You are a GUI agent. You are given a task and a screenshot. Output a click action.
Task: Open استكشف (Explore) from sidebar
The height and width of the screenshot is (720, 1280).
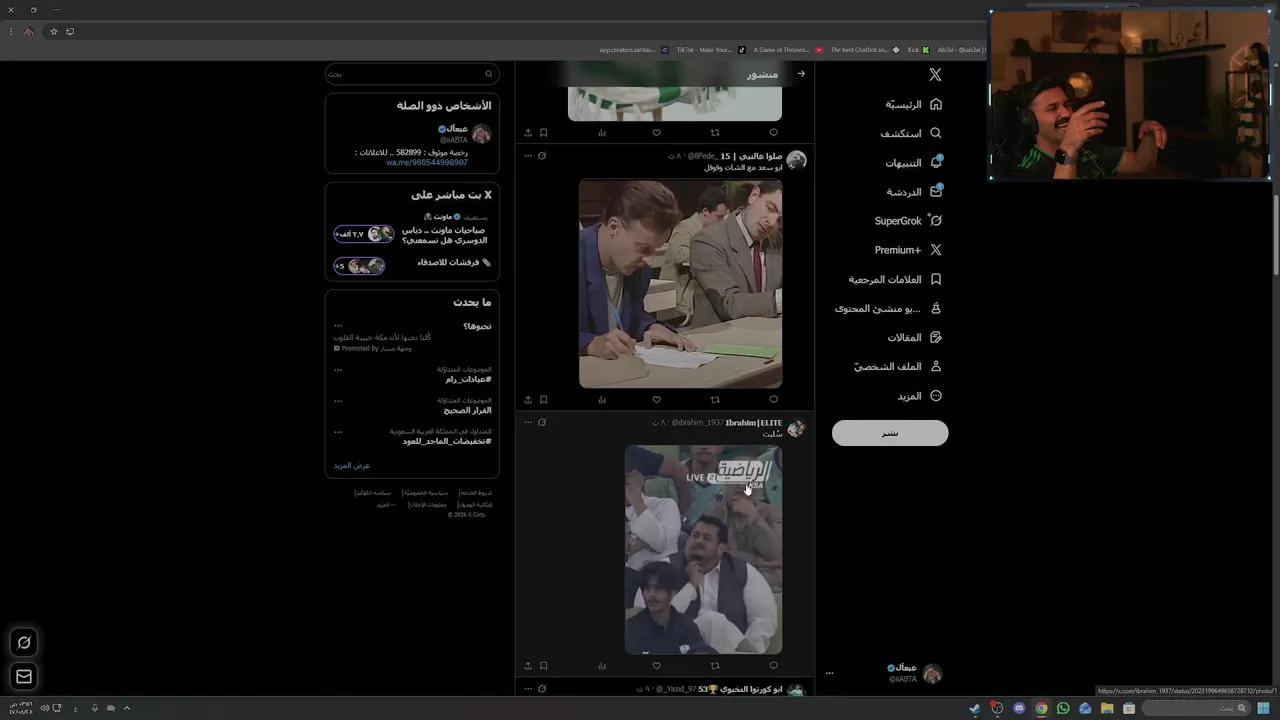pos(911,133)
